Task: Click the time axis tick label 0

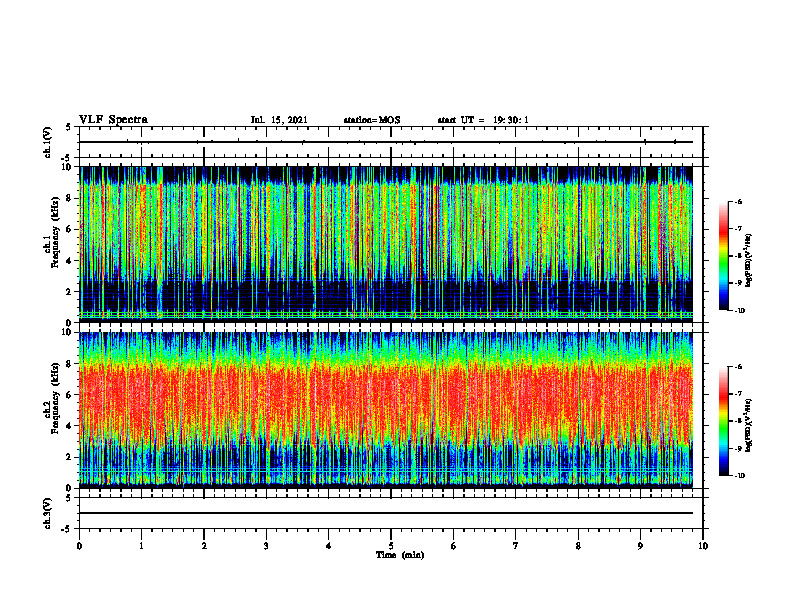Action: point(79,546)
